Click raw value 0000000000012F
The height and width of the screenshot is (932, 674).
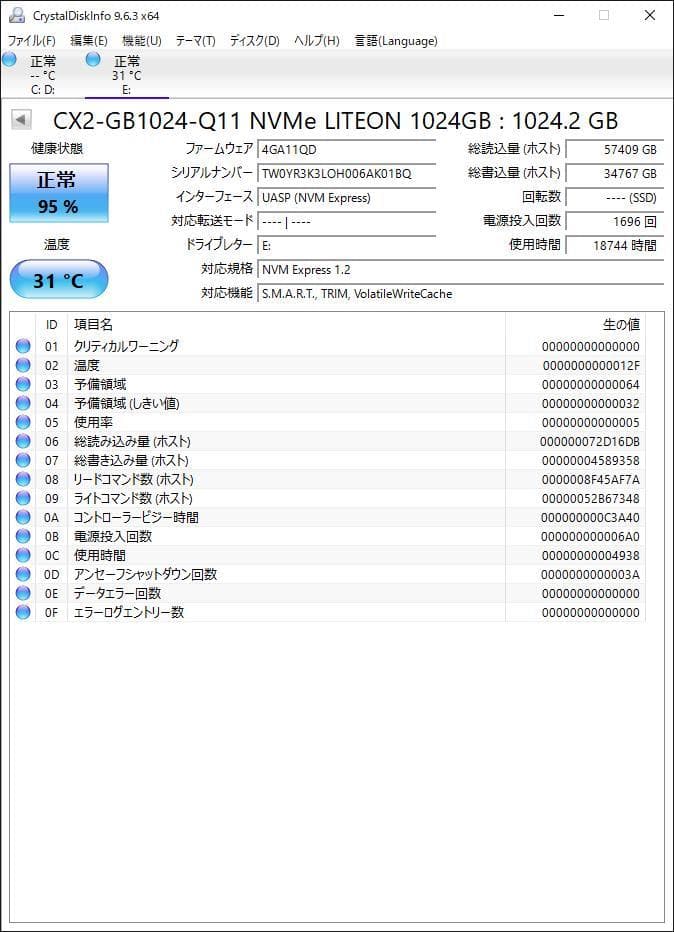click(591, 366)
